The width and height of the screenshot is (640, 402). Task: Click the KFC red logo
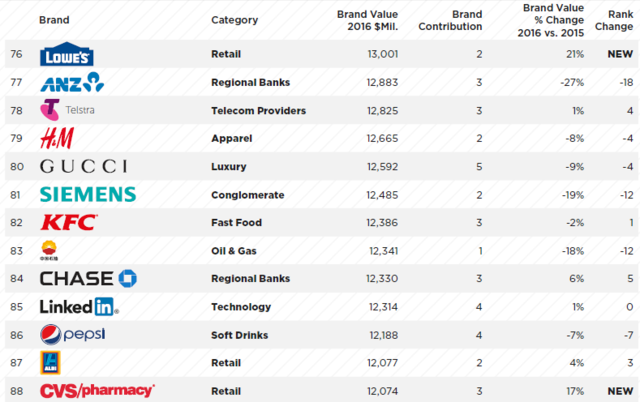69,222
